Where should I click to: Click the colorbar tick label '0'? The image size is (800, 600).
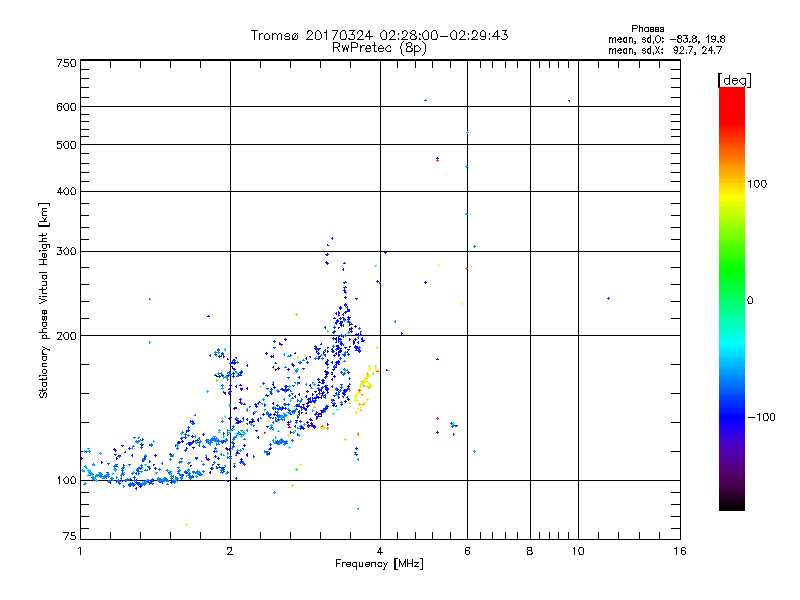(x=750, y=301)
